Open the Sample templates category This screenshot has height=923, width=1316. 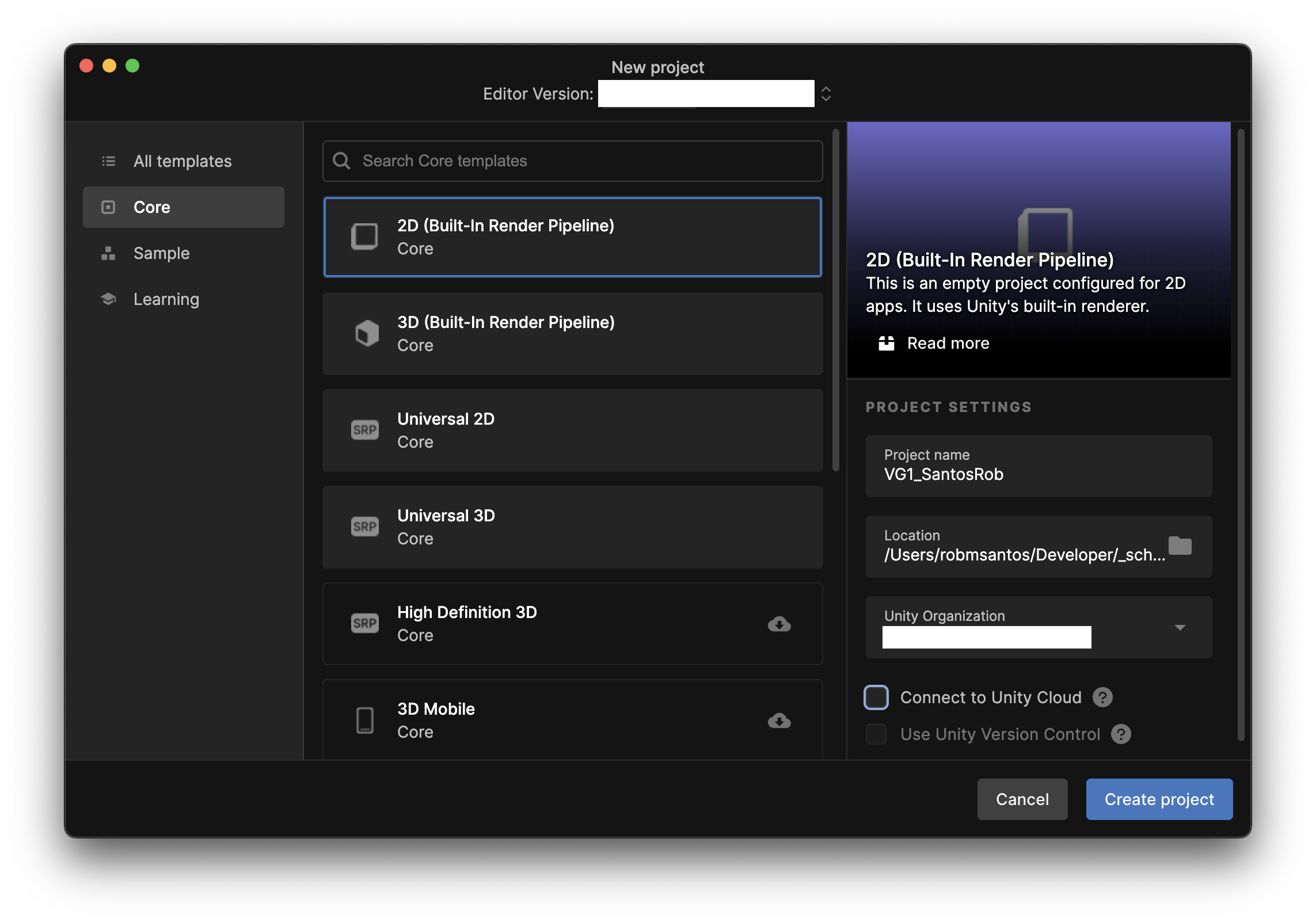[161, 253]
